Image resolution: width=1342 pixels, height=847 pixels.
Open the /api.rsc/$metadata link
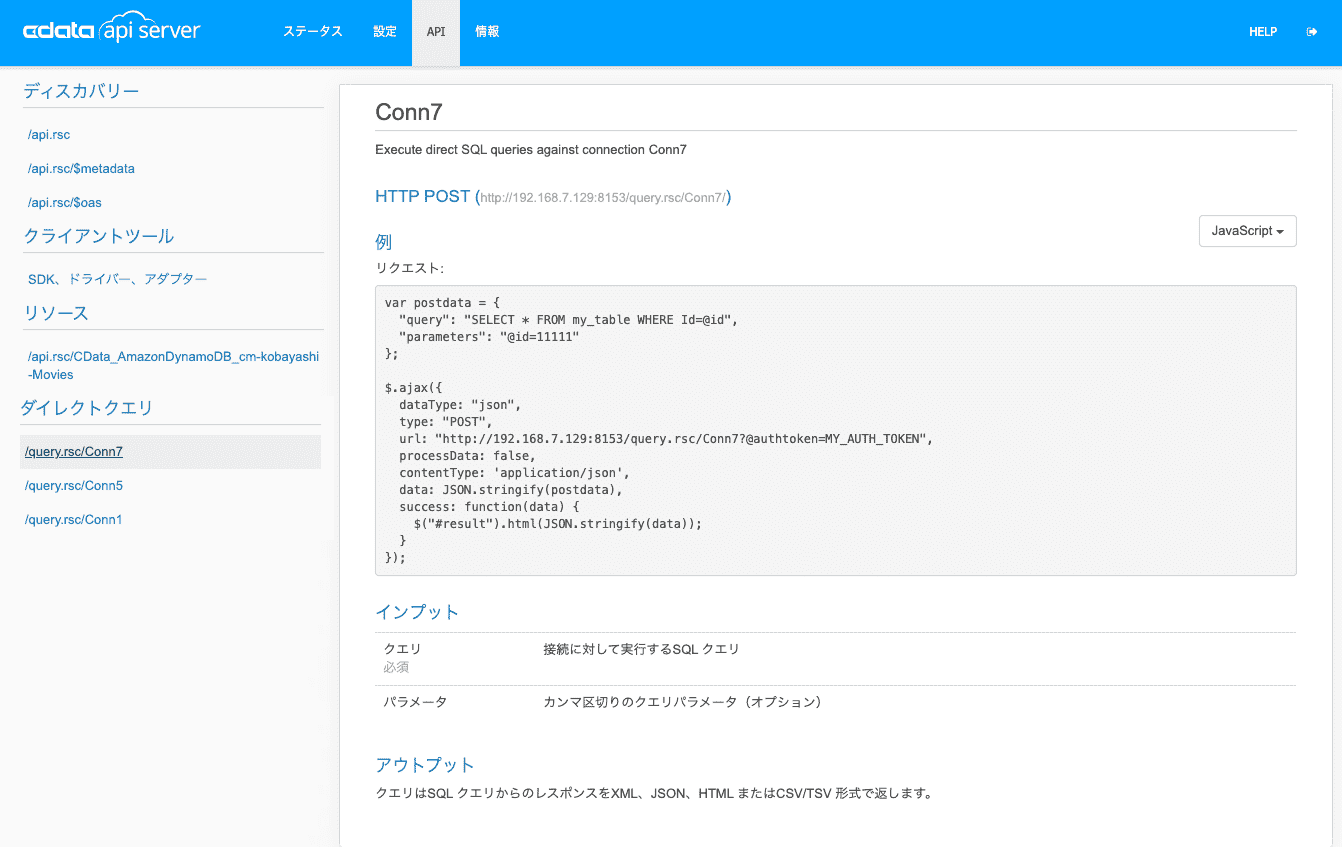[81, 169]
